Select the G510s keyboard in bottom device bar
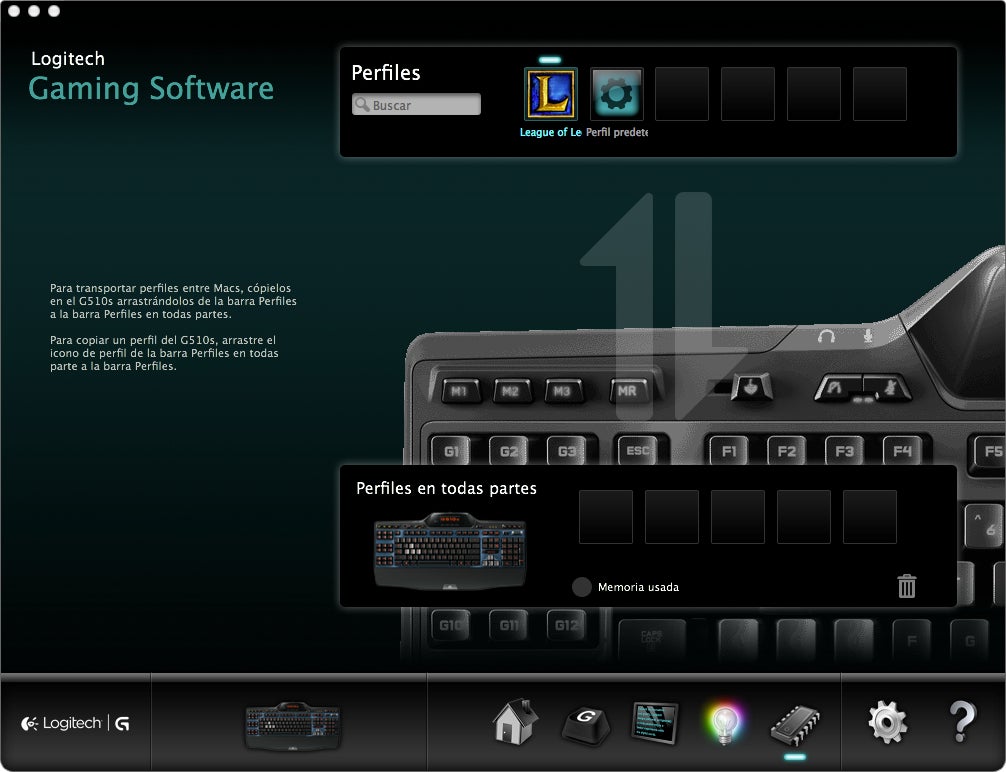The width and height of the screenshot is (1006, 772). coord(293,725)
